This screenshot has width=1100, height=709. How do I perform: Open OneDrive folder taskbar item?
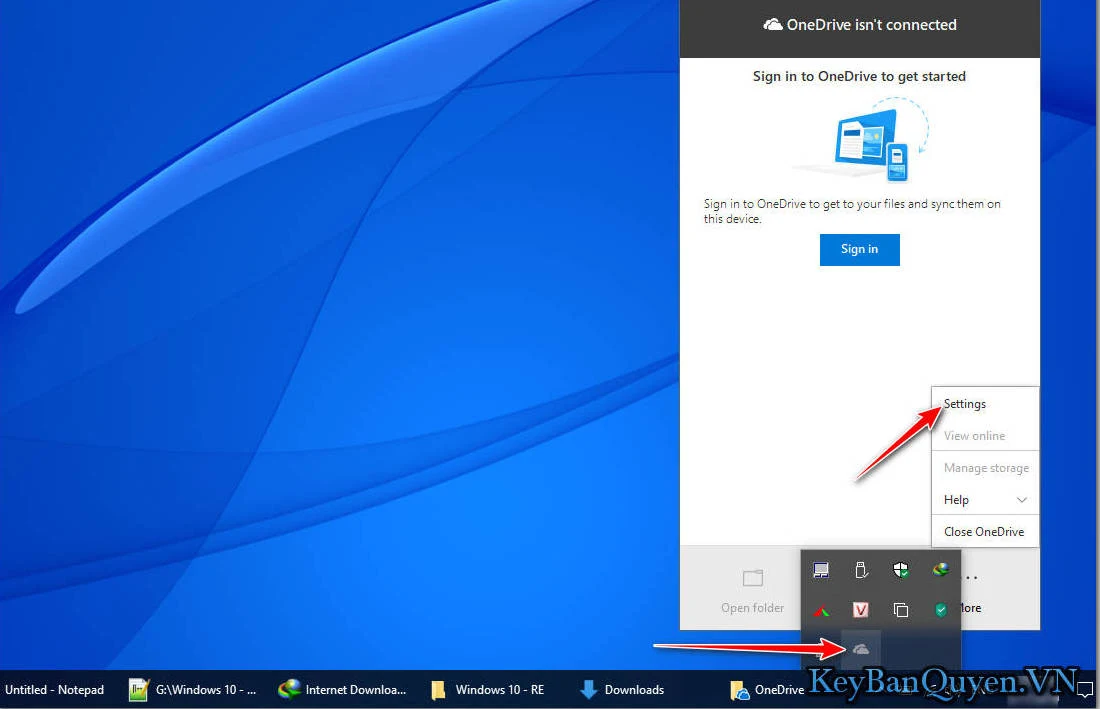point(767,690)
